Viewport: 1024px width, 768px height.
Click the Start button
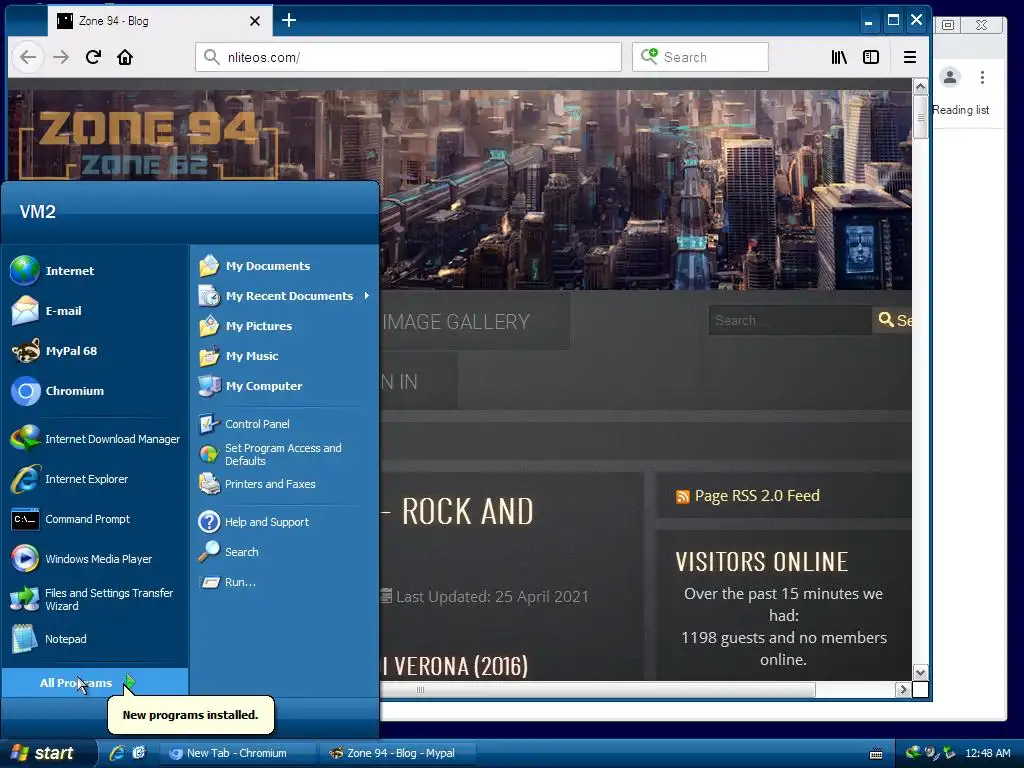[46, 753]
